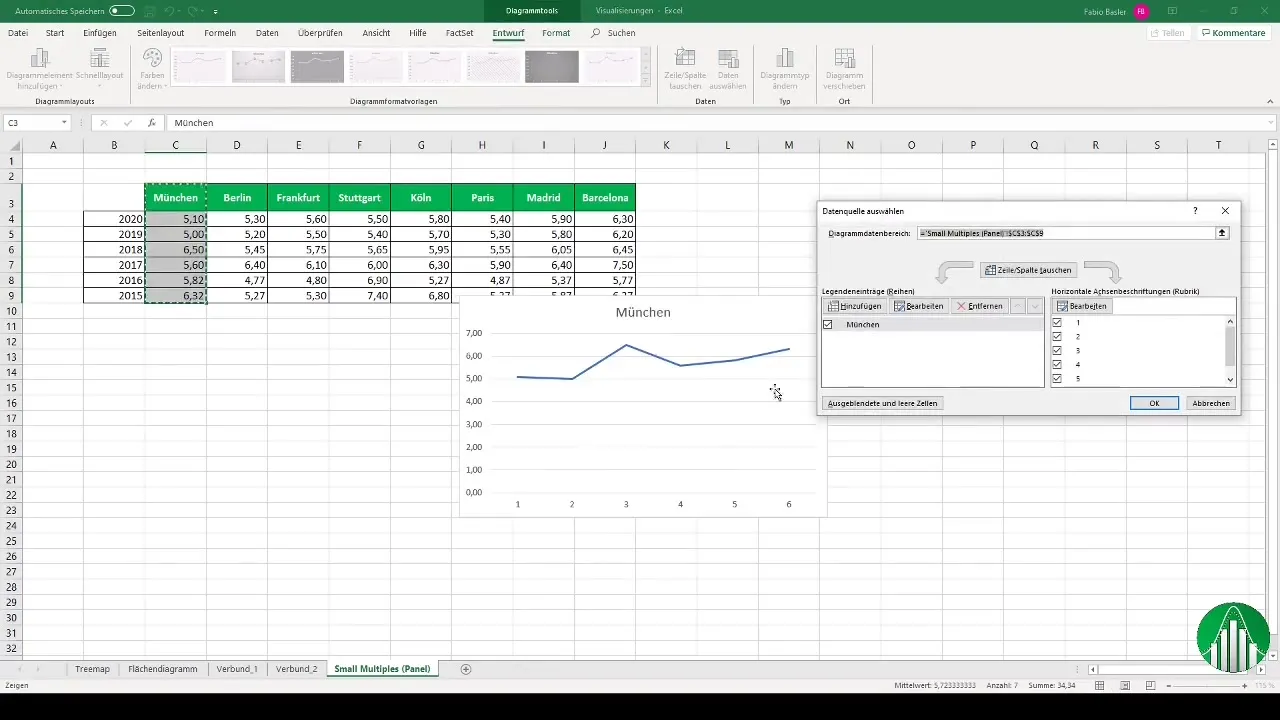The image size is (1280, 720).
Task: Click Ausgeblendete und leere Zellen button
Action: (x=883, y=403)
